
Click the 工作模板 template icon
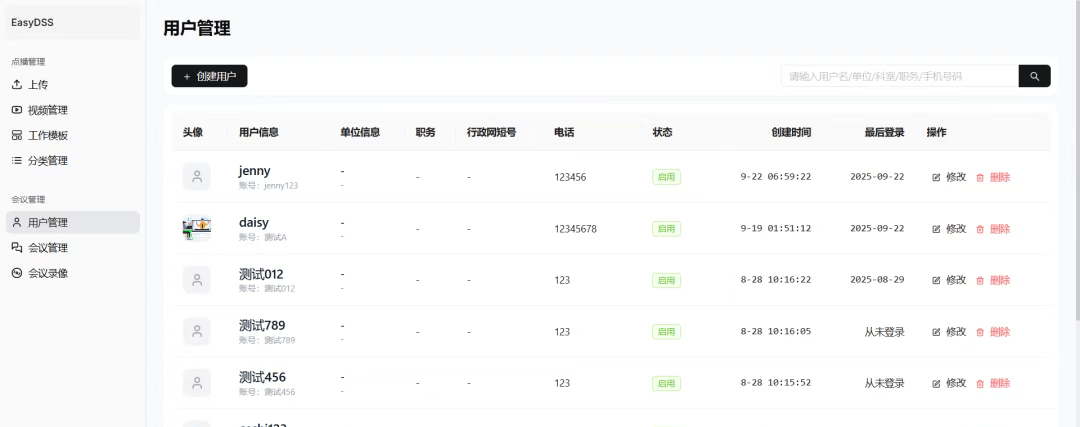16,135
